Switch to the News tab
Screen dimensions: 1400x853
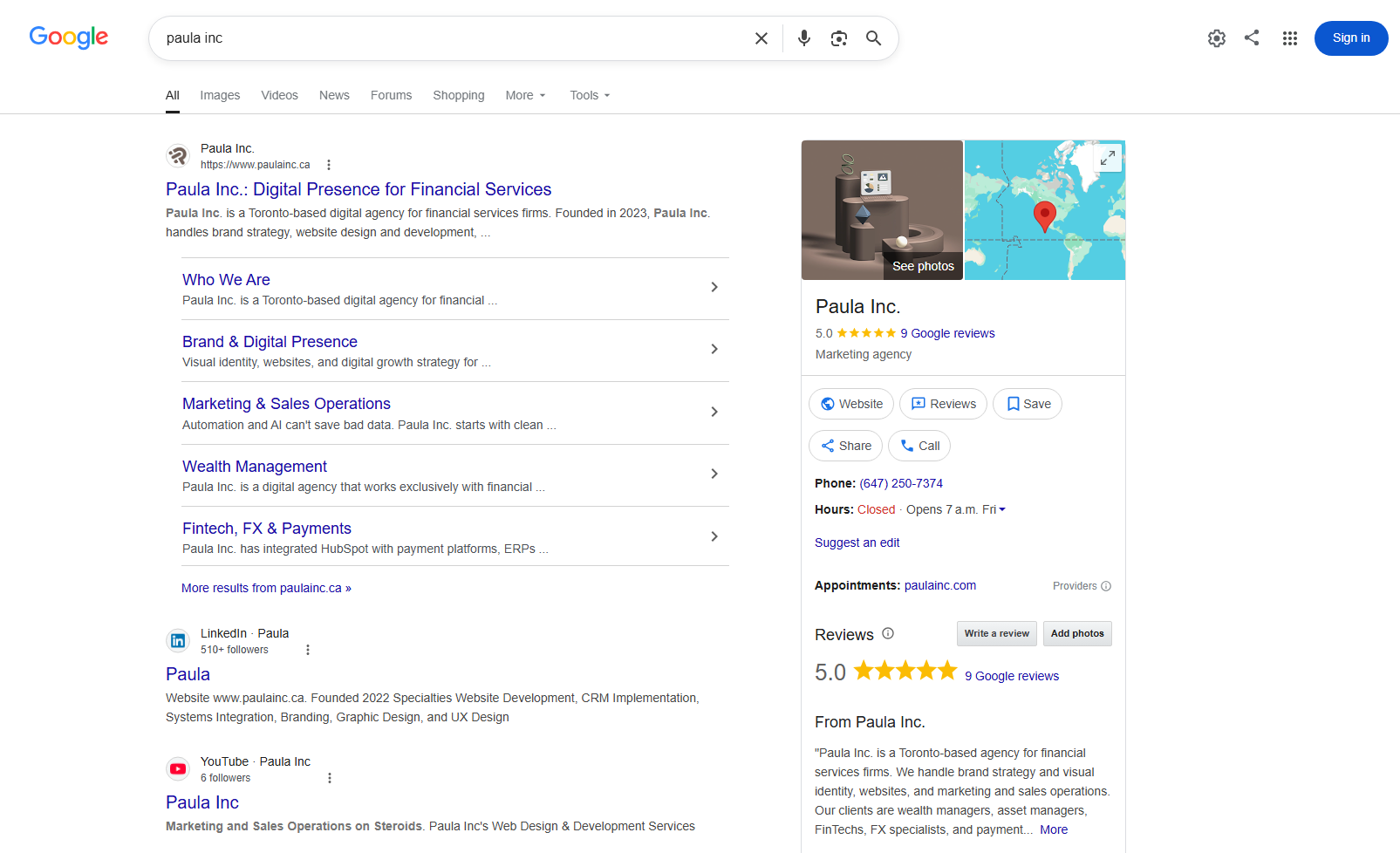334,95
